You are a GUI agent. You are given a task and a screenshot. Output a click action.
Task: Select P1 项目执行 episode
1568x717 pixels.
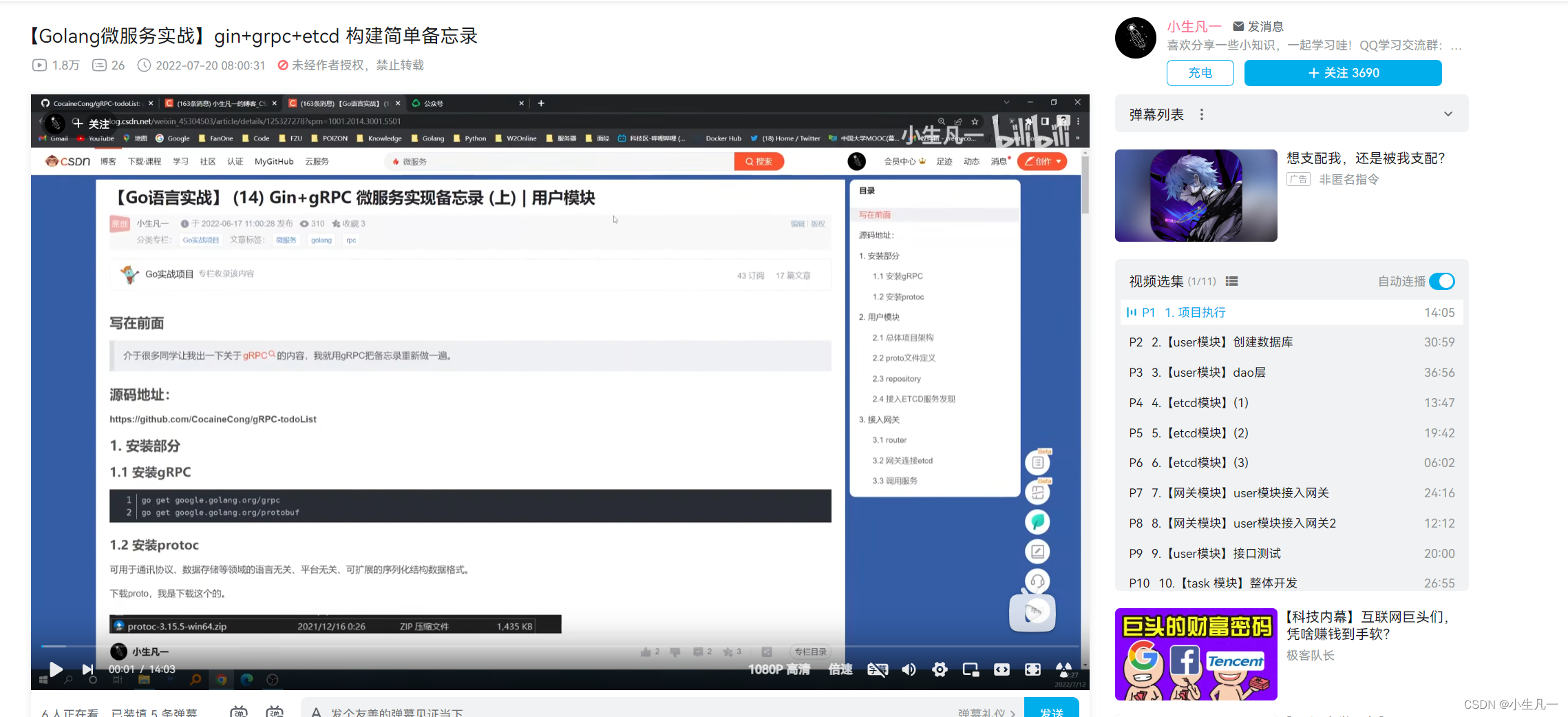pyautogui.click(x=1292, y=312)
